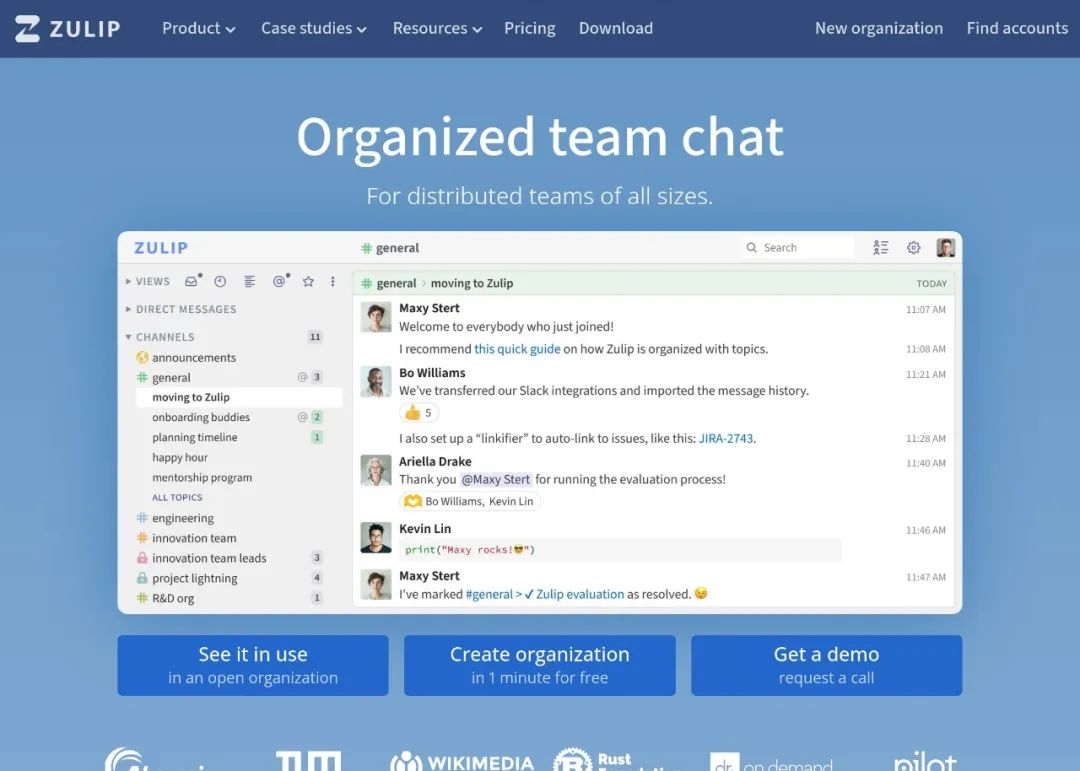Open the Case studies dropdown menu
This screenshot has height=771, width=1080.
click(x=313, y=28)
